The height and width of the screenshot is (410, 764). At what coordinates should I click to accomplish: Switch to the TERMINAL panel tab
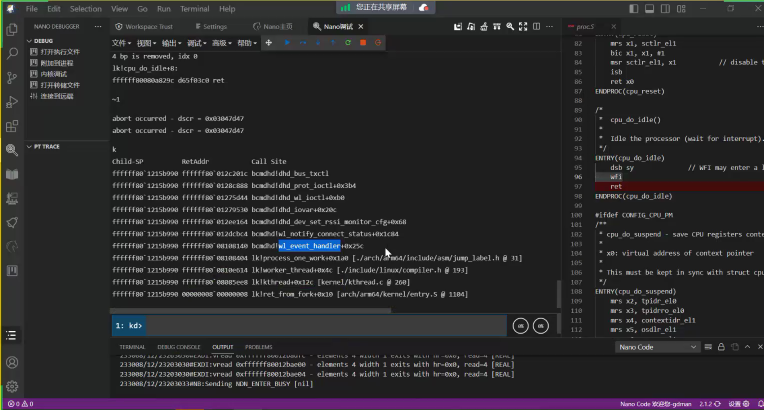pos(132,347)
